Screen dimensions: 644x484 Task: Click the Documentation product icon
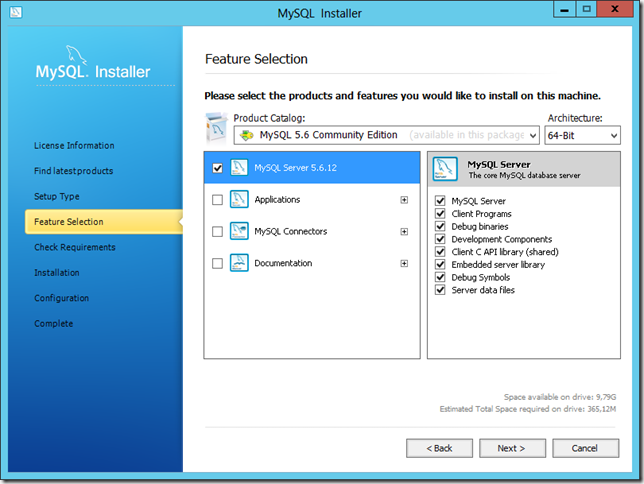click(x=239, y=263)
